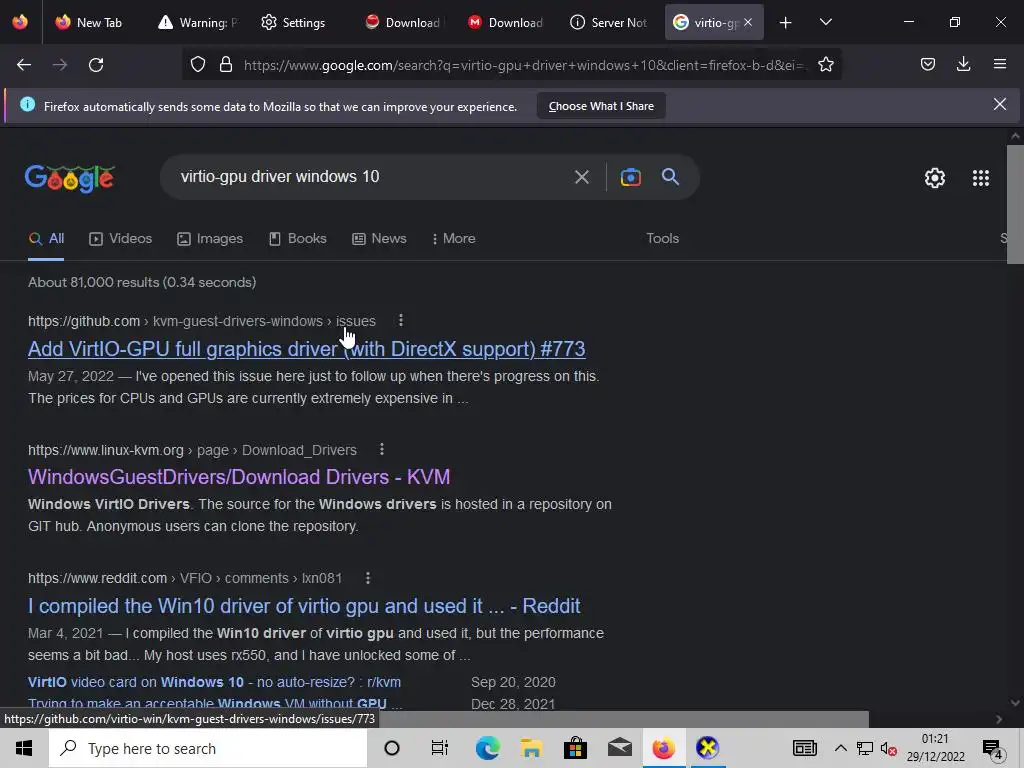
Task: Select the All results filter
Action: [46, 238]
